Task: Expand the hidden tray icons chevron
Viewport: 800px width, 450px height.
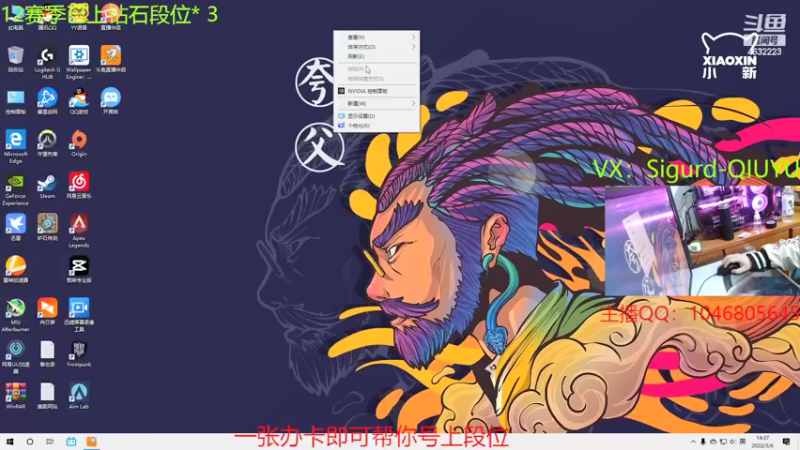Action: pos(693,442)
